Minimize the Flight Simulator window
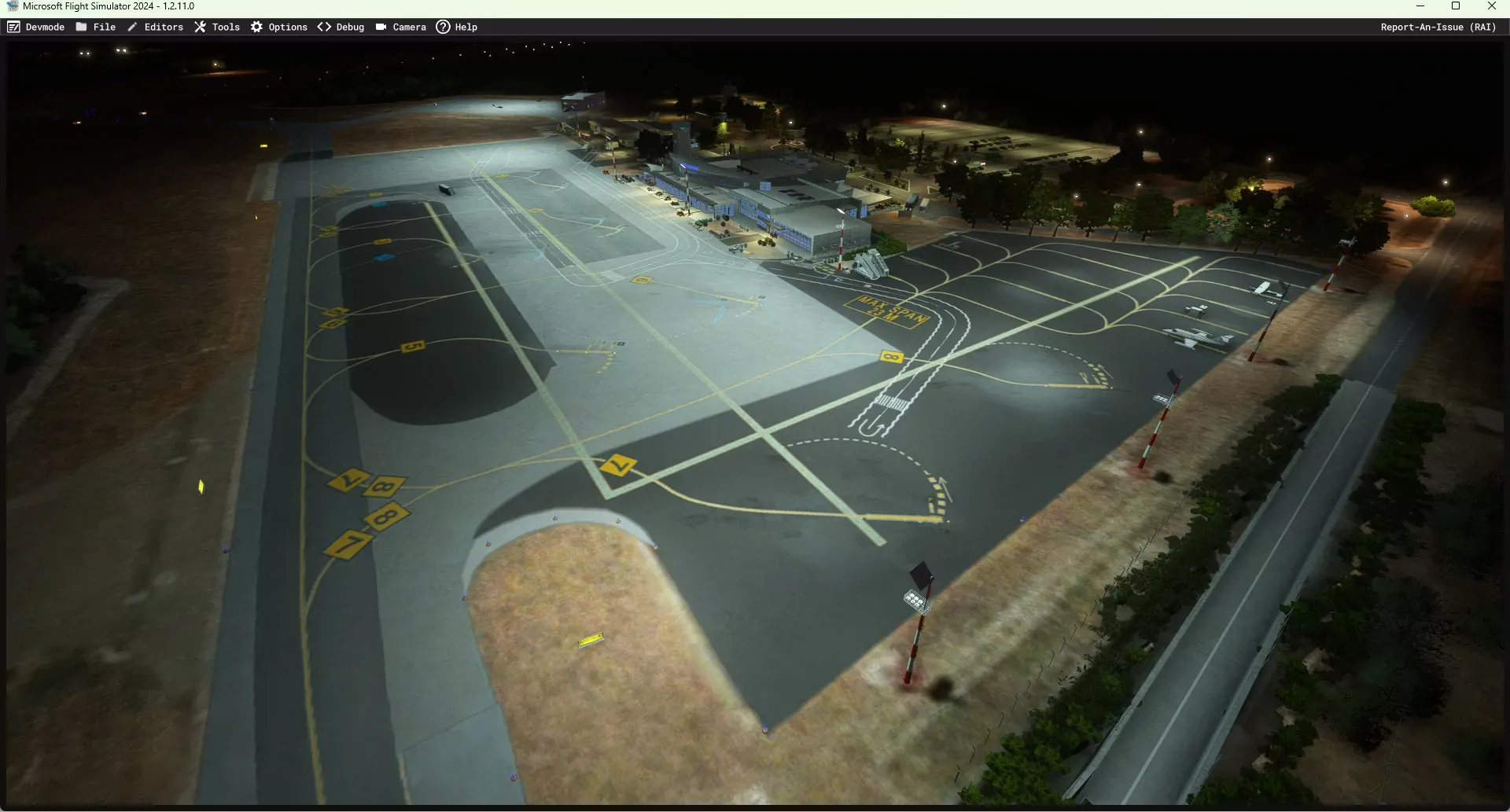This screenshot has width=1510, height=812. pos(1420,6)
